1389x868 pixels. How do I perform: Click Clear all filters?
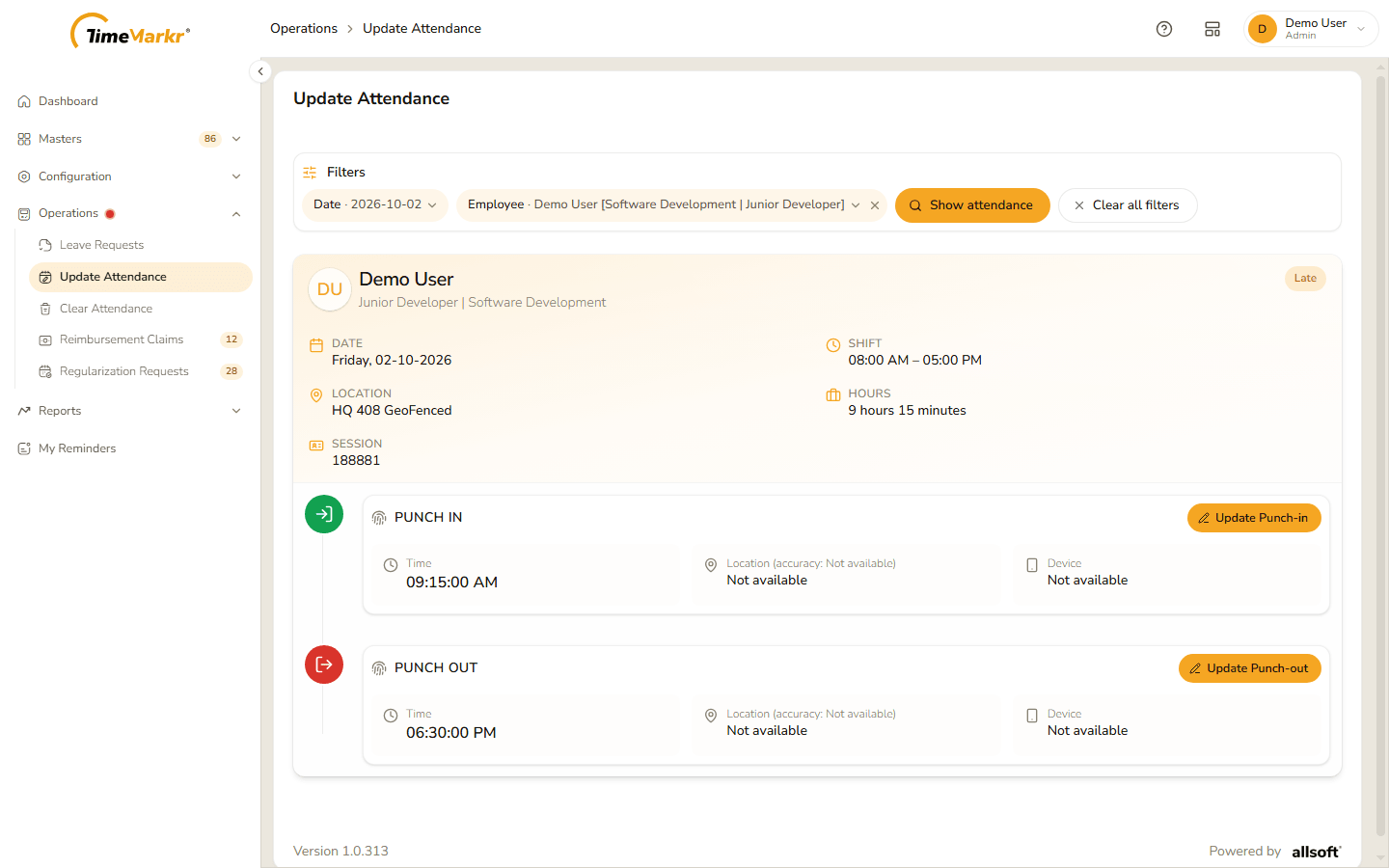[x=1128, y=205]
